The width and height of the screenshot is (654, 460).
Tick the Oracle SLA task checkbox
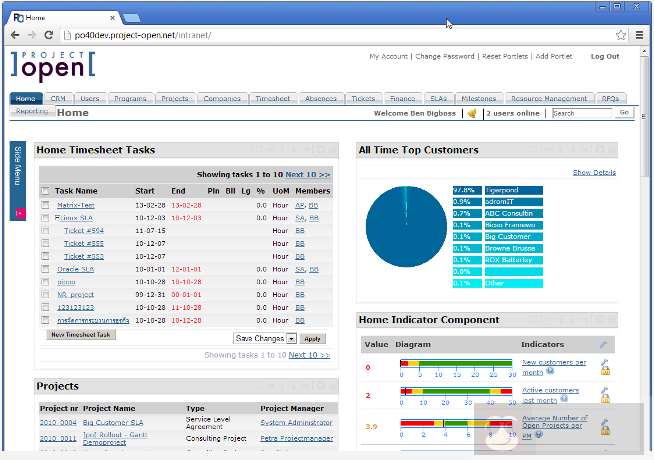(45, 269)
